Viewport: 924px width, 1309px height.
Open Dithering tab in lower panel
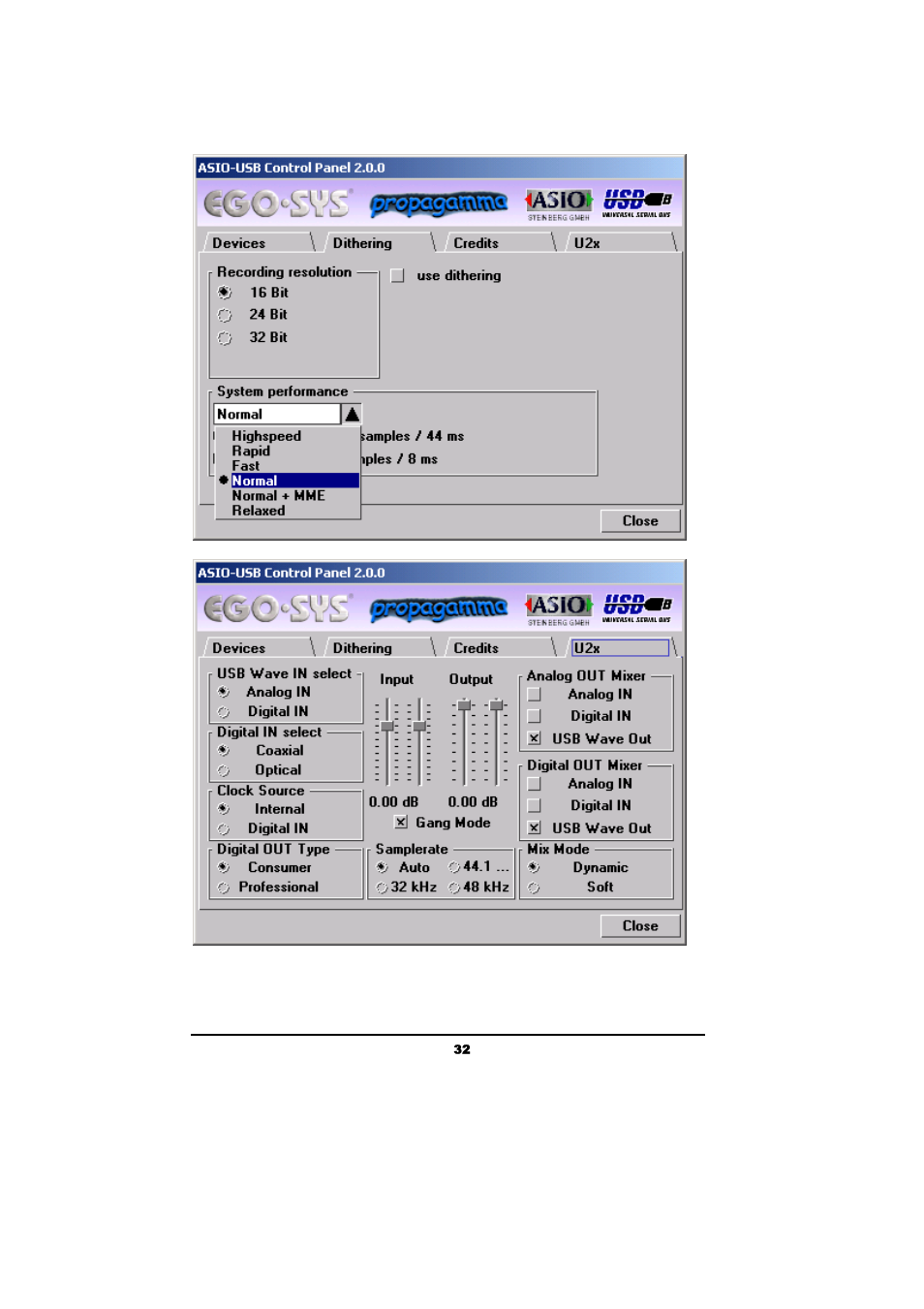(379, 648)
